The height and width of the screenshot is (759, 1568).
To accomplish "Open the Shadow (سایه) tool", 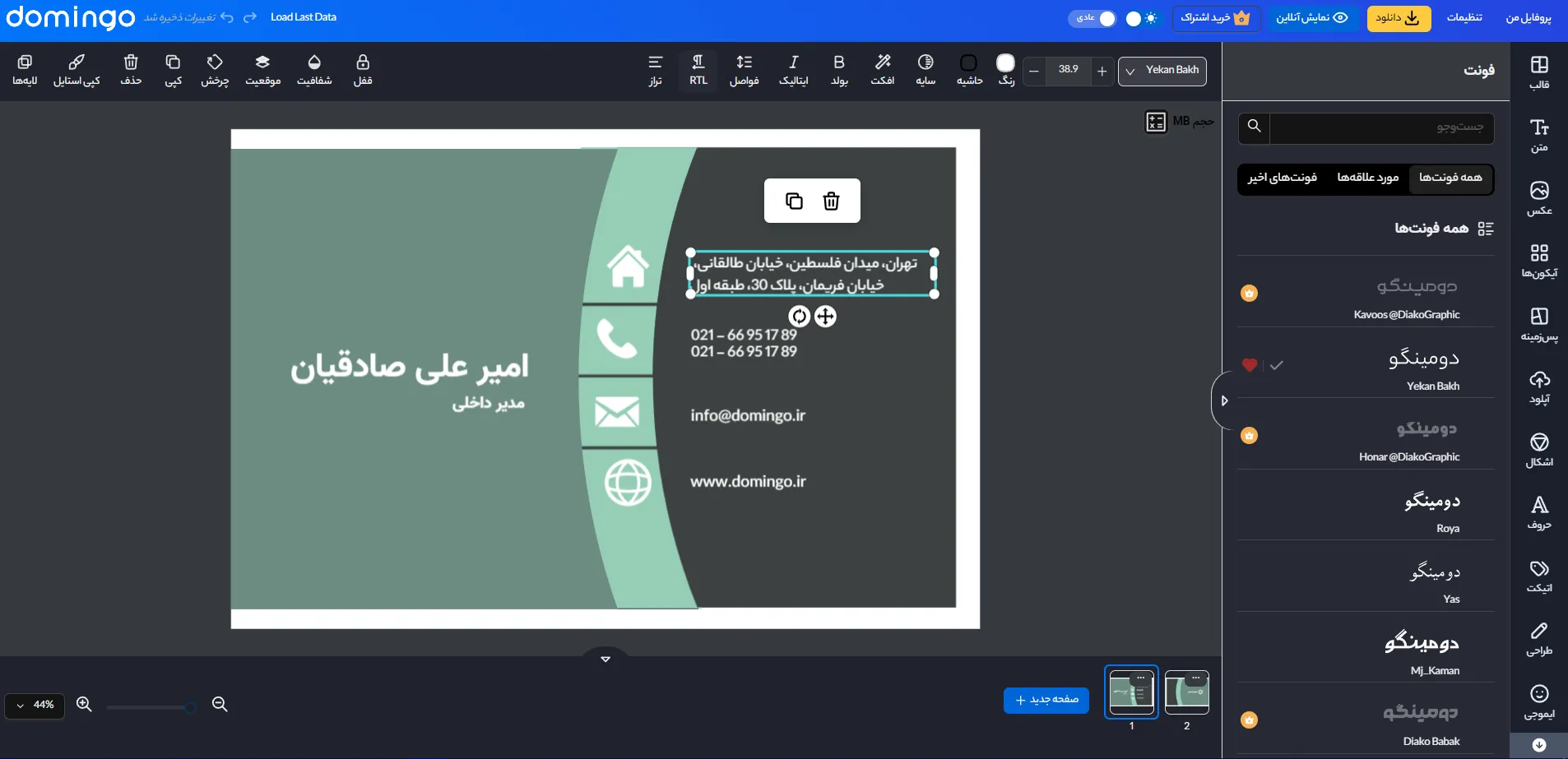I will click(x=925, y=70).
